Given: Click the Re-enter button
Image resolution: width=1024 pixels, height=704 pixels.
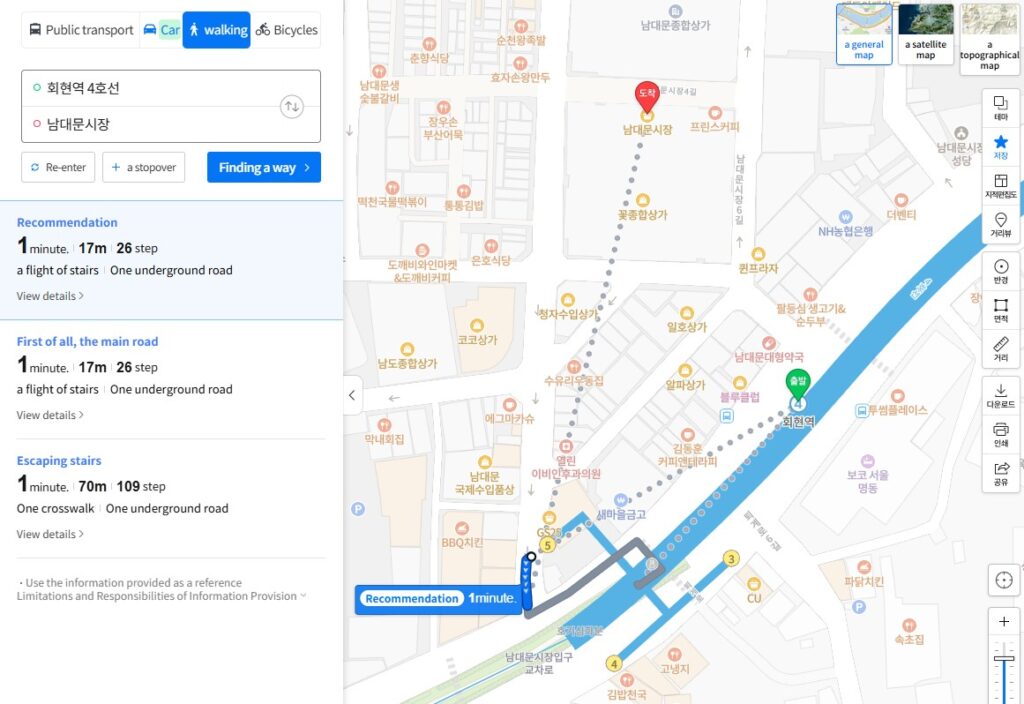Looking at the screenshot, I should pos(58,167).
